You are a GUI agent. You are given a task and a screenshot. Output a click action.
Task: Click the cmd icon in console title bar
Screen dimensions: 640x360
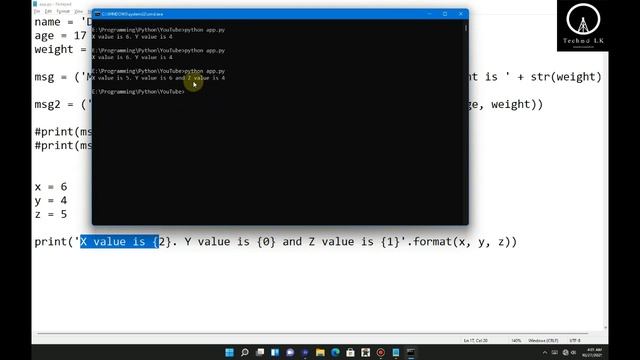coord(97,14)
